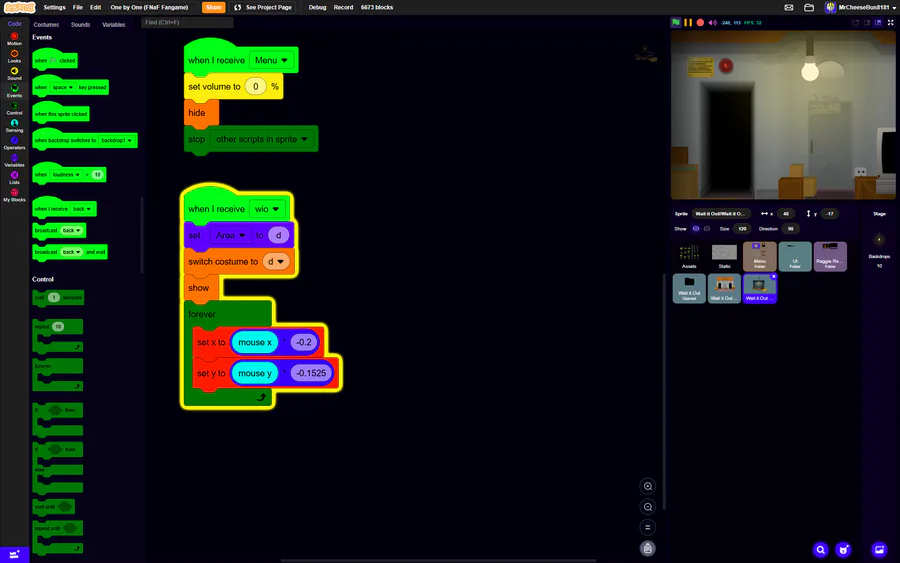Image resolution: width=900 pixels, height=563 pixels.
Task: Click the add extension button at bottom-left
Action: point(14,554)
